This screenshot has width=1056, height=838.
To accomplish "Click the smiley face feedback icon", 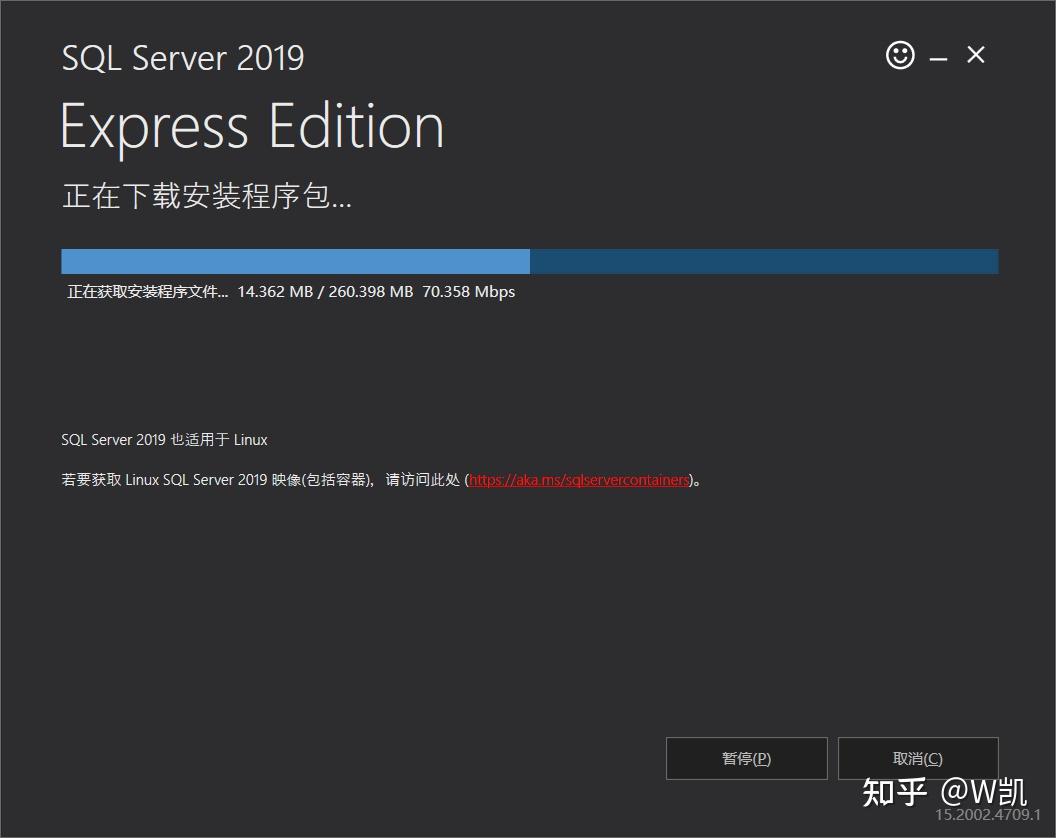I will [x=900, y=55].
